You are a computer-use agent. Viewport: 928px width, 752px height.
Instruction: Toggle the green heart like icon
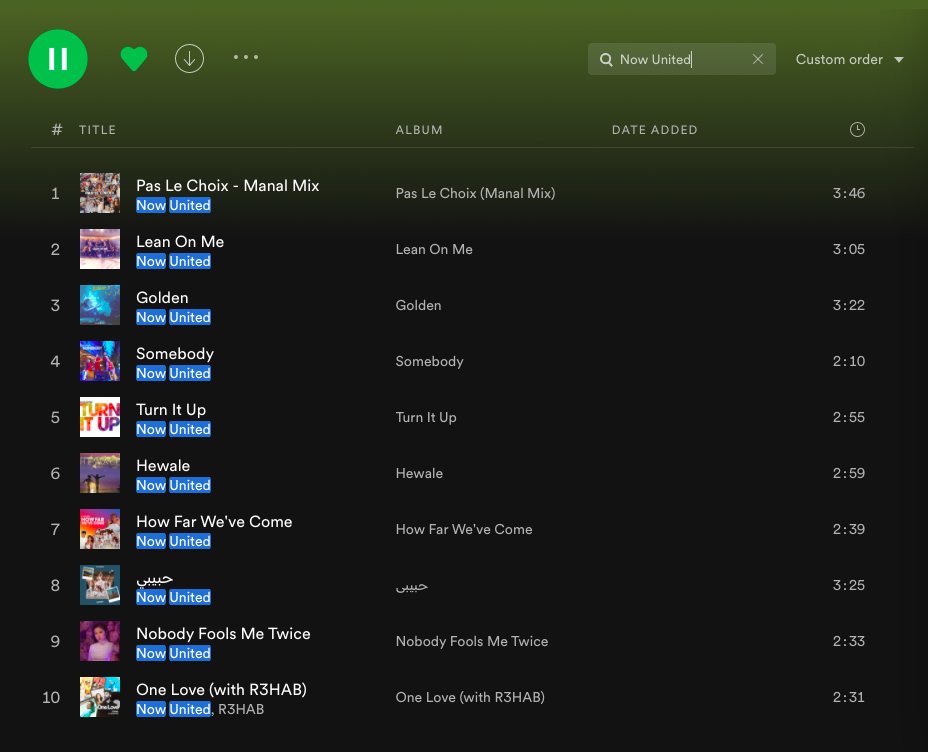click(134, 59)
